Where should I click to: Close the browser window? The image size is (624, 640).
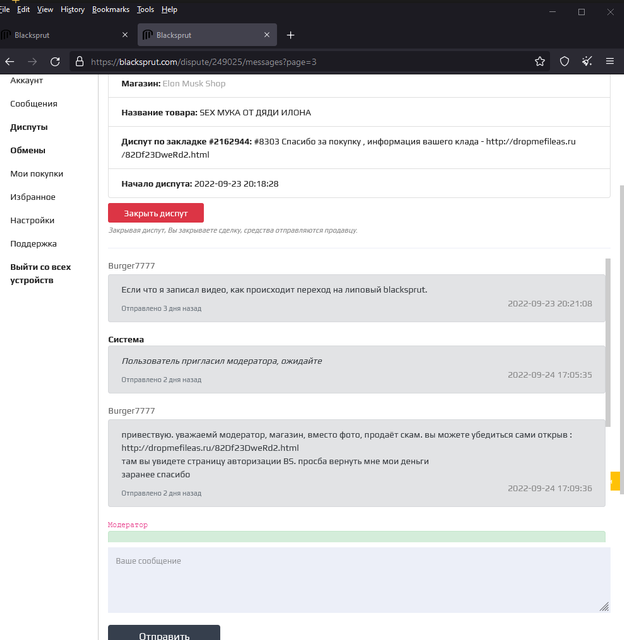coord(610,12)
